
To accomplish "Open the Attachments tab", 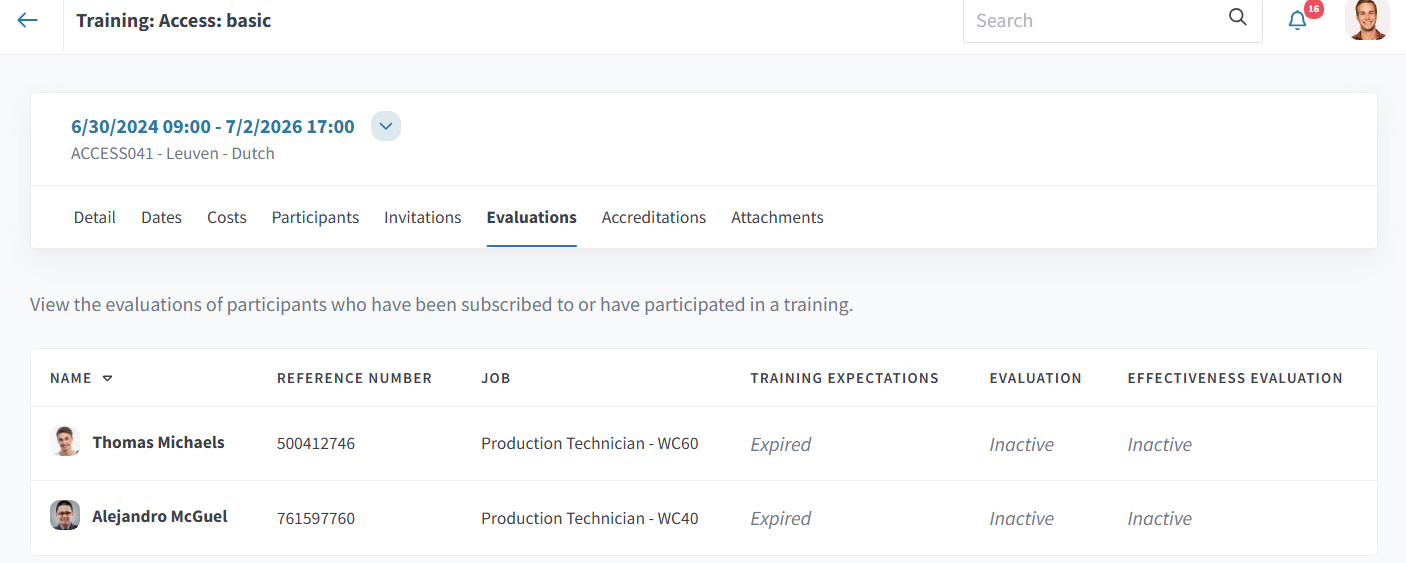I will click(777, 217).
